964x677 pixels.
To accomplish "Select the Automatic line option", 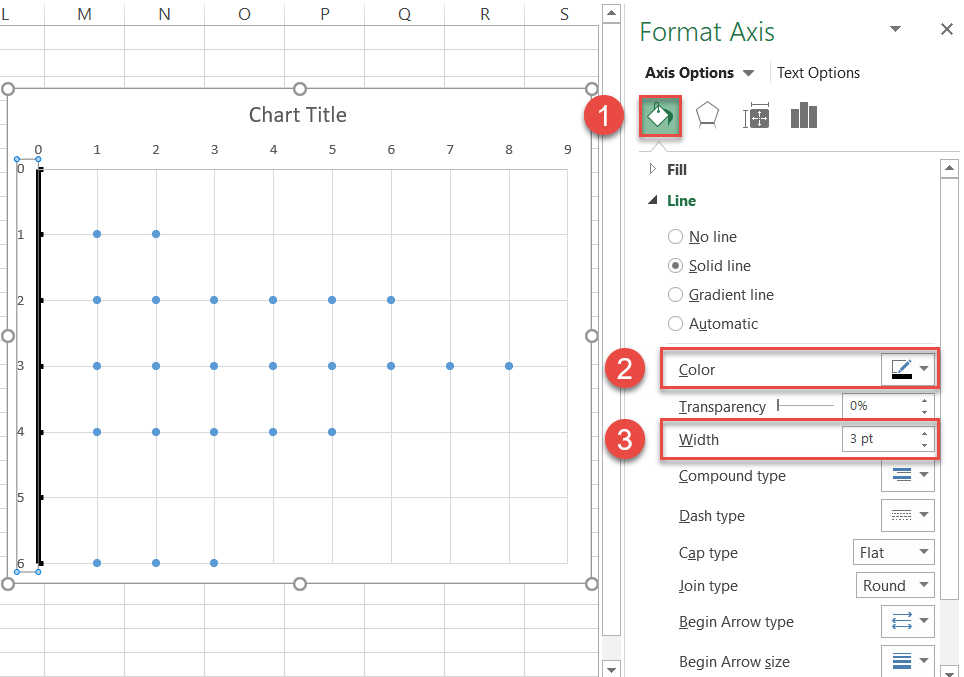I will pos(676,324).
